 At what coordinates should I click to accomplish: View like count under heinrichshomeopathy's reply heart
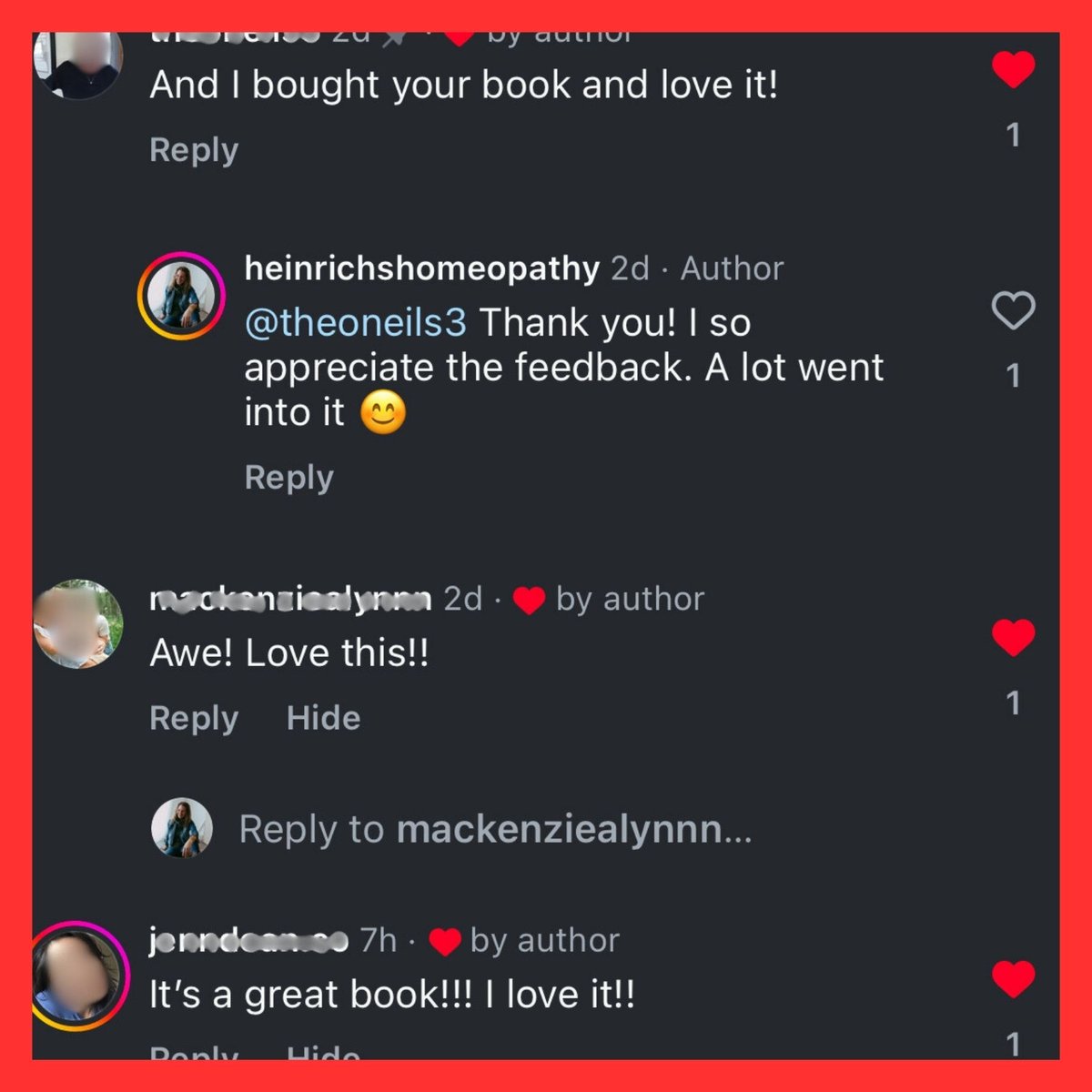1013,376
